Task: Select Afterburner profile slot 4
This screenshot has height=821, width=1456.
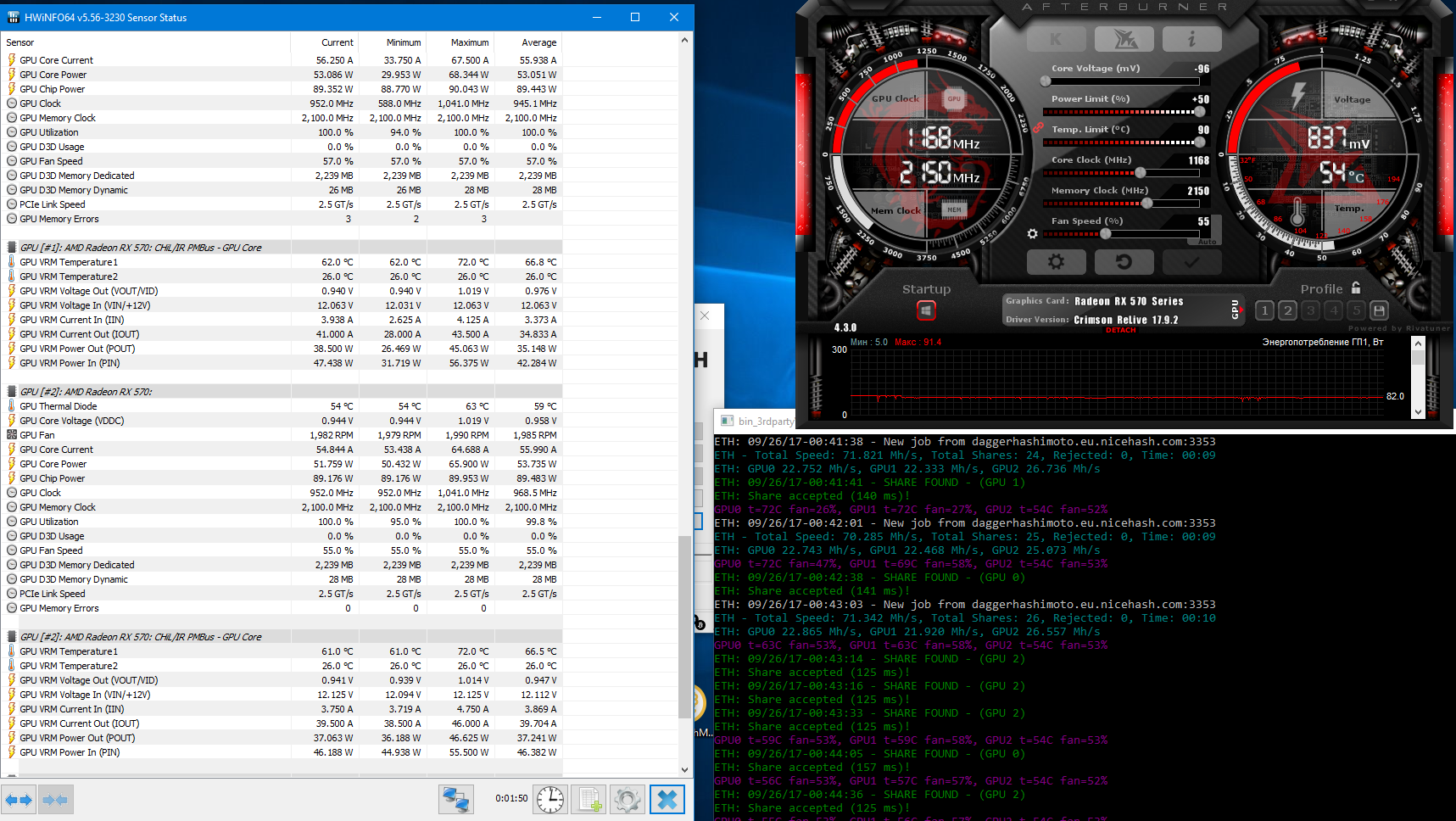Action: [x=1333, y=310]
